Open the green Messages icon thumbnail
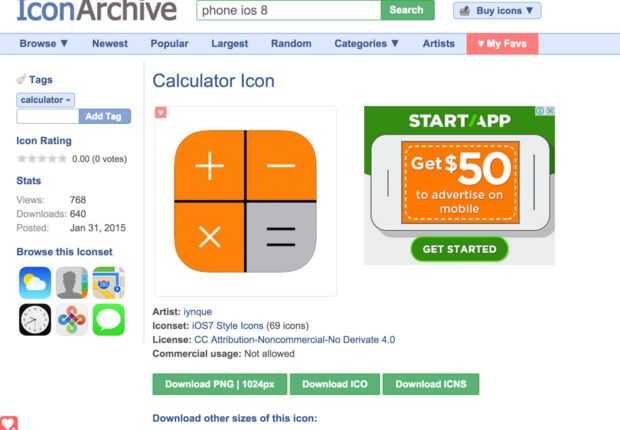 (x=108, y=320)
